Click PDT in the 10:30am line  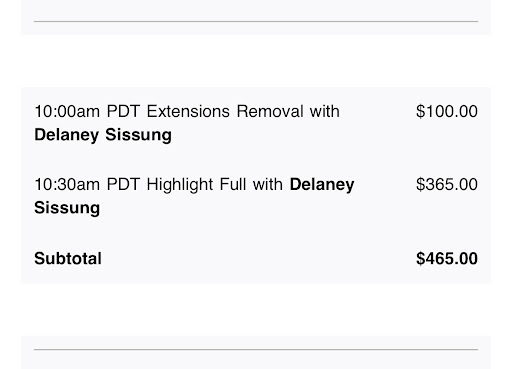coord(123,184)
